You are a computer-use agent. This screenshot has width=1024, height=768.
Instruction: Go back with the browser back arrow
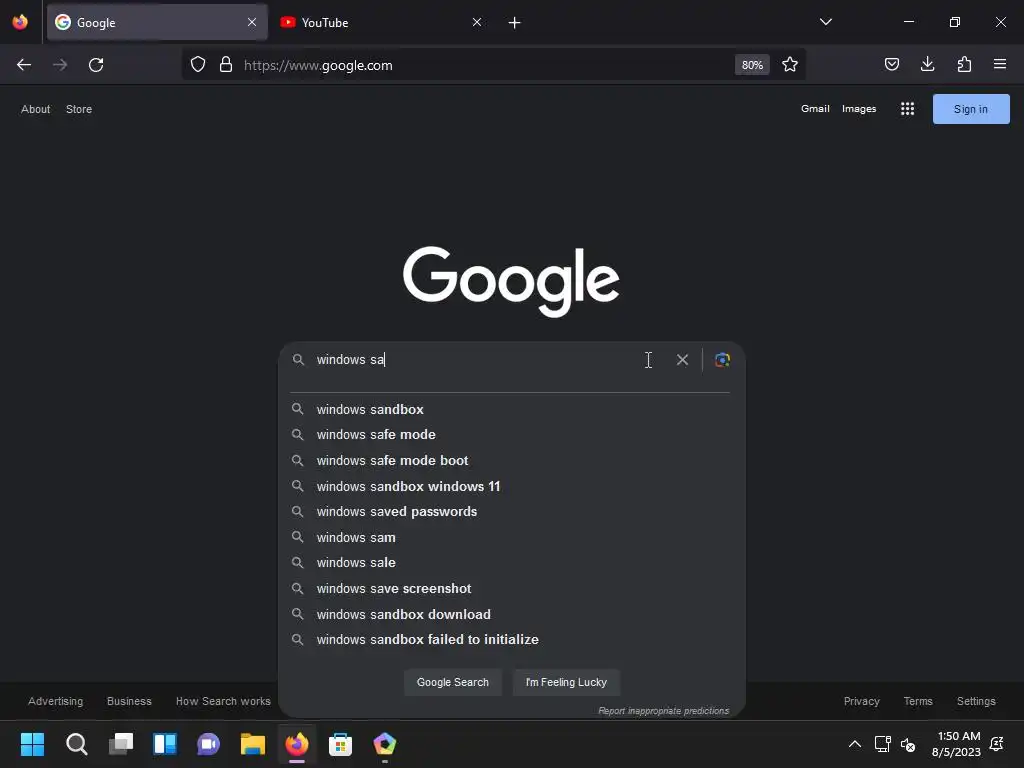(24, 65)
